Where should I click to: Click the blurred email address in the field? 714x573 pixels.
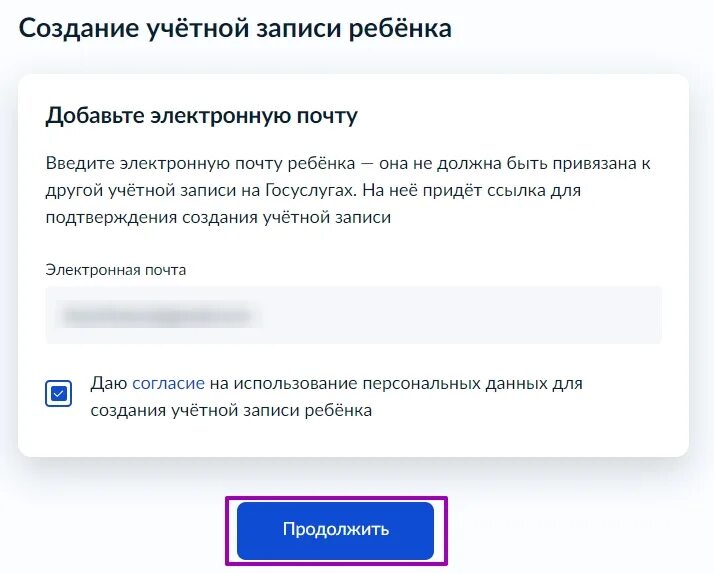(x=158, y=315)
